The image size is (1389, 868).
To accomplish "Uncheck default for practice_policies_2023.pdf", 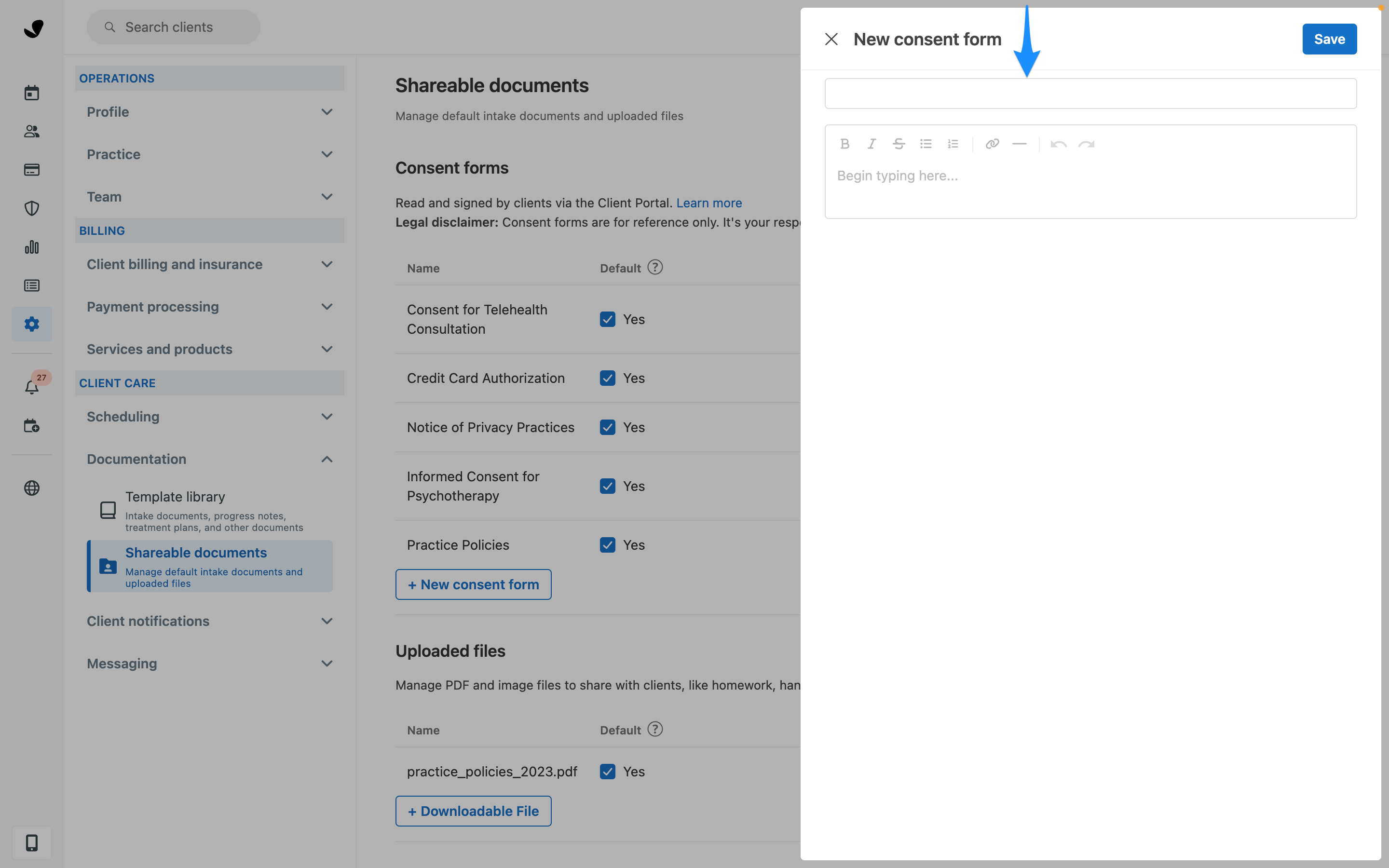I will tap(607, 772).
